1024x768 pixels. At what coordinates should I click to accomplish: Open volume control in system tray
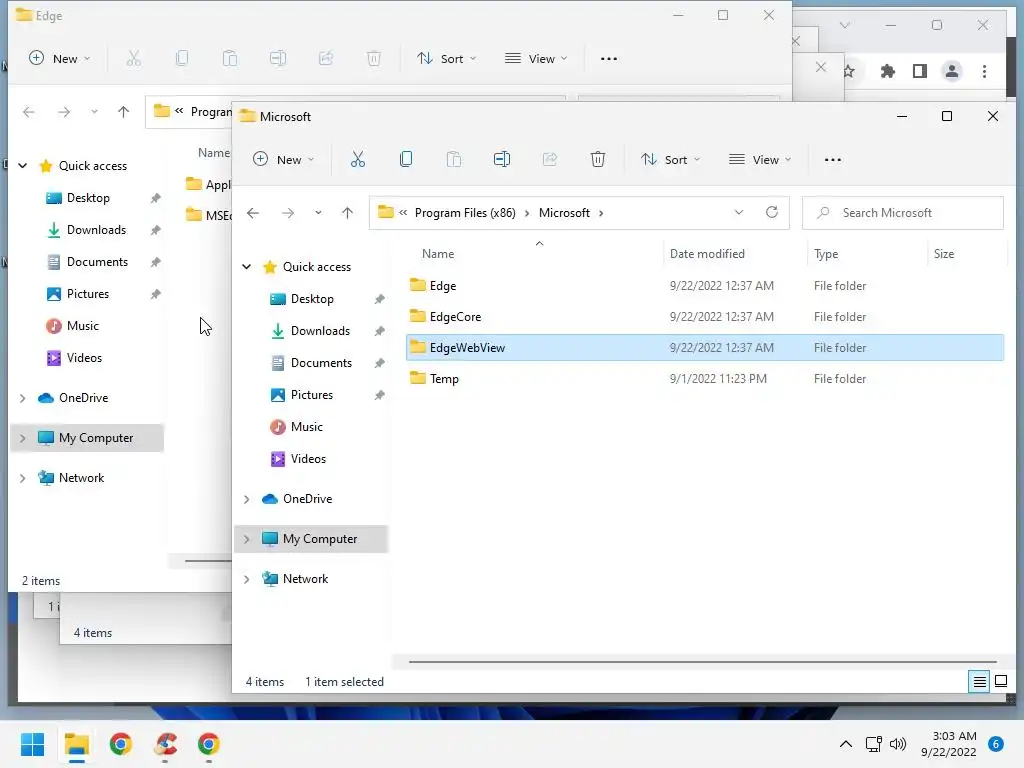tap(898, 744)
